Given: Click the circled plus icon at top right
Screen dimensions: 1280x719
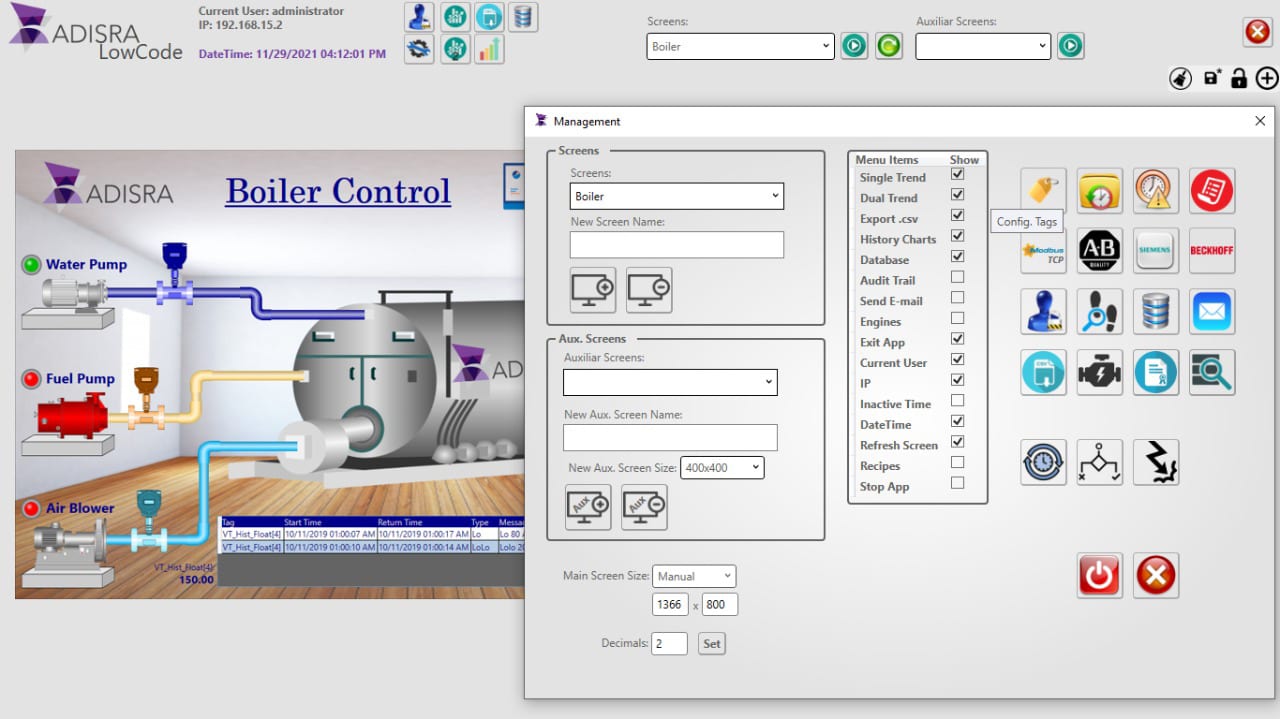Looking at the screenshot, I should tap(1267, 78).
